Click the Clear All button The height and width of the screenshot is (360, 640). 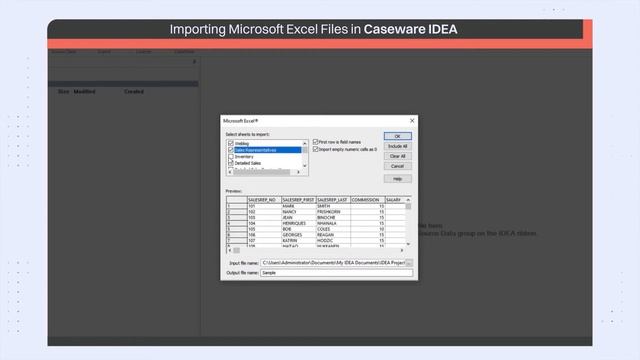point(398,156)
